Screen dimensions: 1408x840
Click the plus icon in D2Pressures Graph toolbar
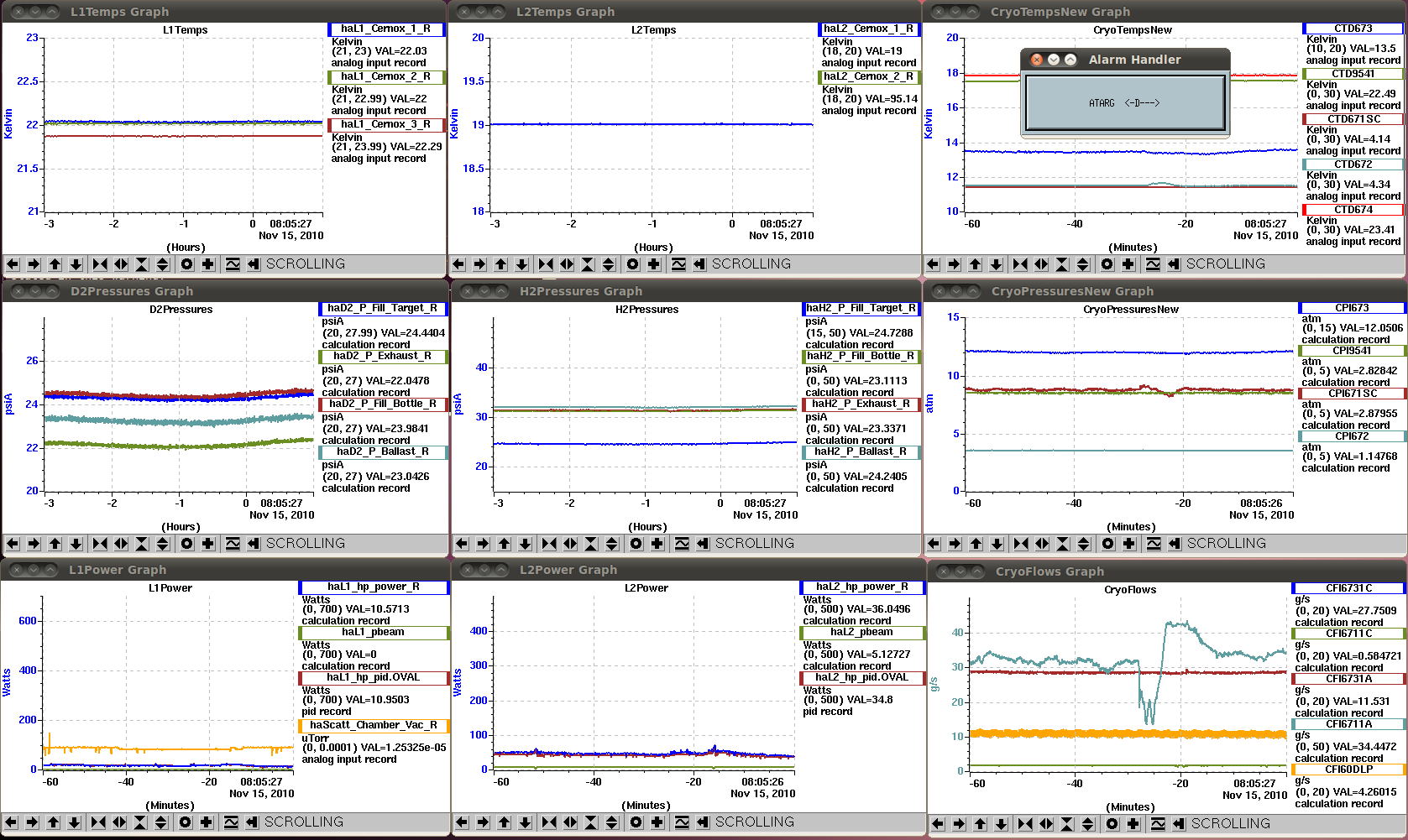pos(208,544)
